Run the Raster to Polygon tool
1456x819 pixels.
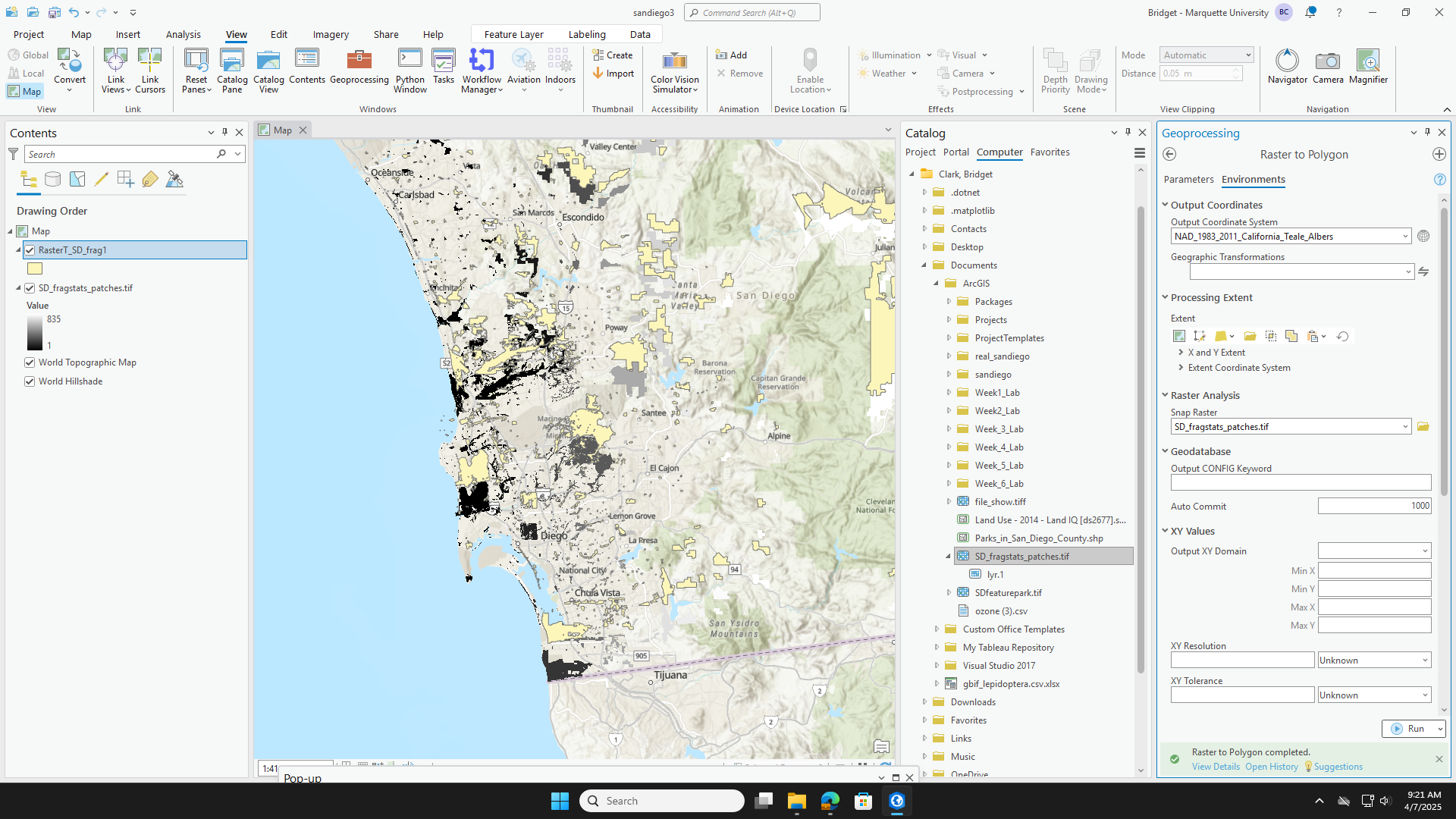point(1410,728)
